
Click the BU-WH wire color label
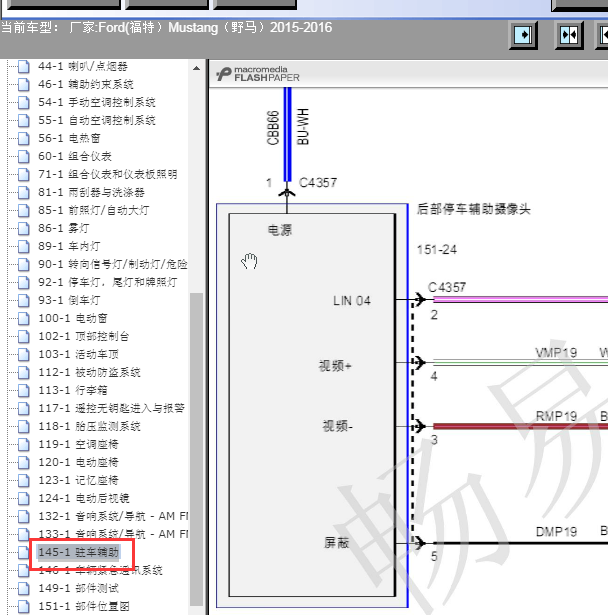pyautogui.click(x=303, y=127)
